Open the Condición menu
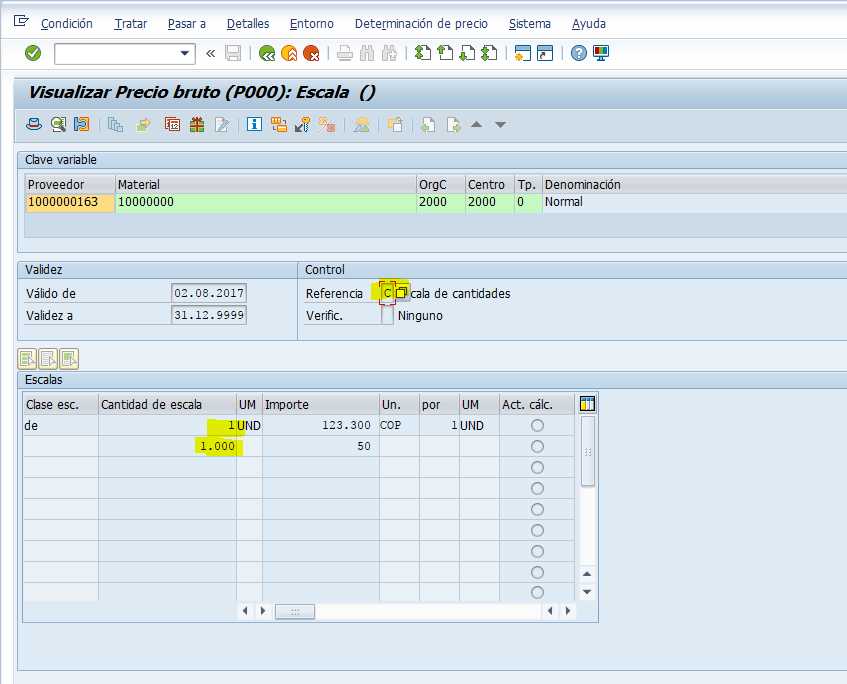Screen dimensions: 847x684 (66, 24)
